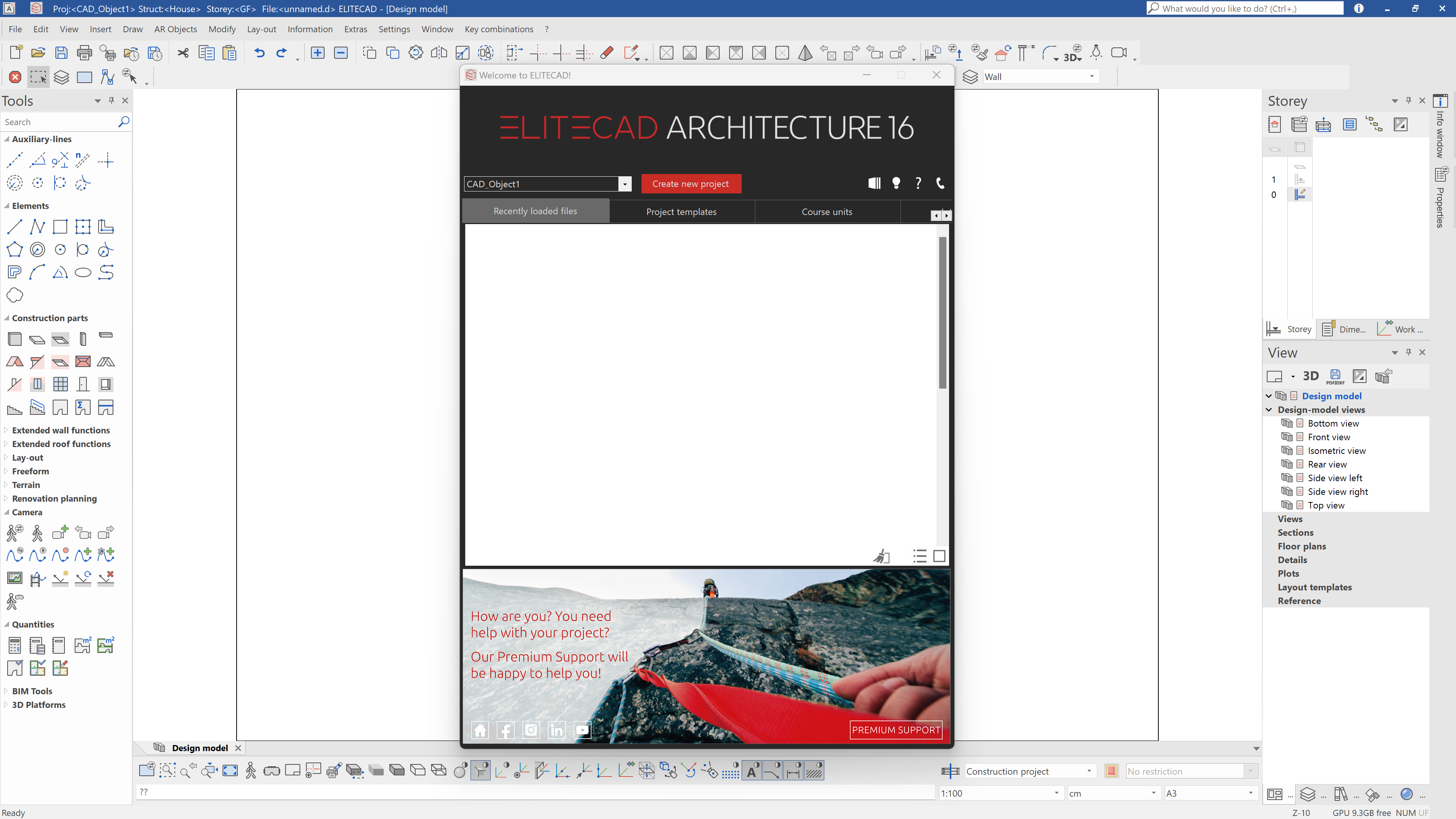Image resolution: width=1456 pixels, height=819 pixels.
Task: Toggle the text 'A' display button in bottom toolbar
Action: tap(752, 770)
